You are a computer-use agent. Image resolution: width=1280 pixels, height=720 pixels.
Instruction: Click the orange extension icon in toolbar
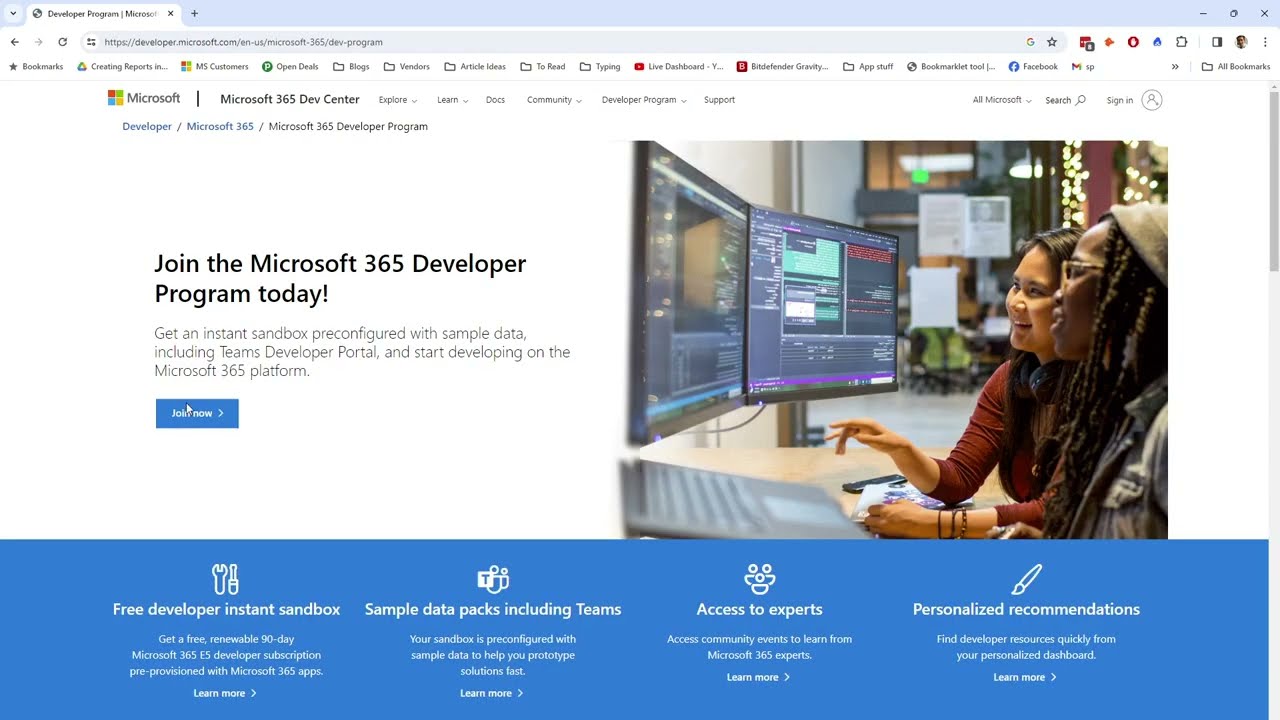coord(1109,42)
